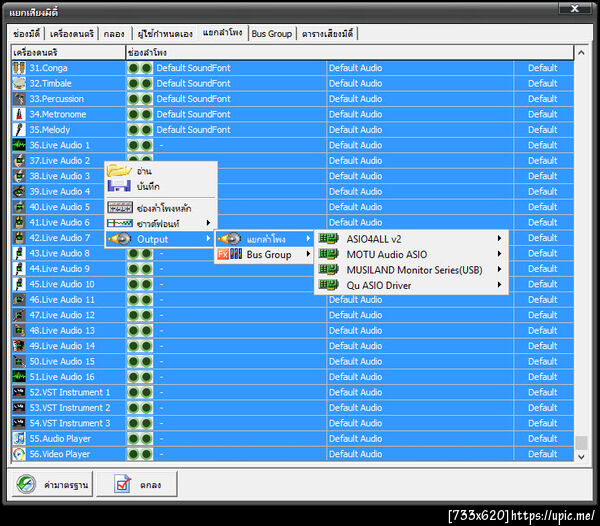Click the FX icon beside Bus Group
This screenshot has width=600, height=526.
[230, 254]
